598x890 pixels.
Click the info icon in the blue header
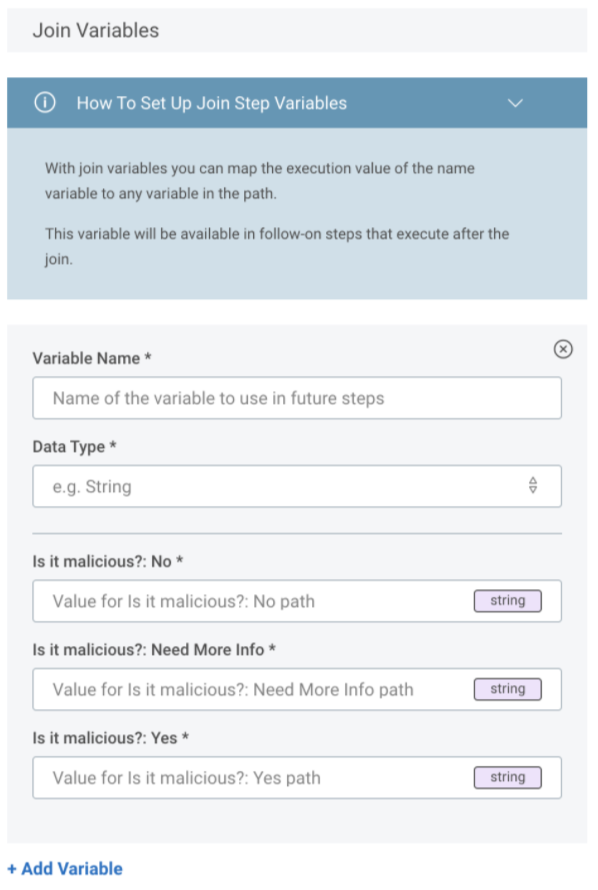[x=45, y=103]
